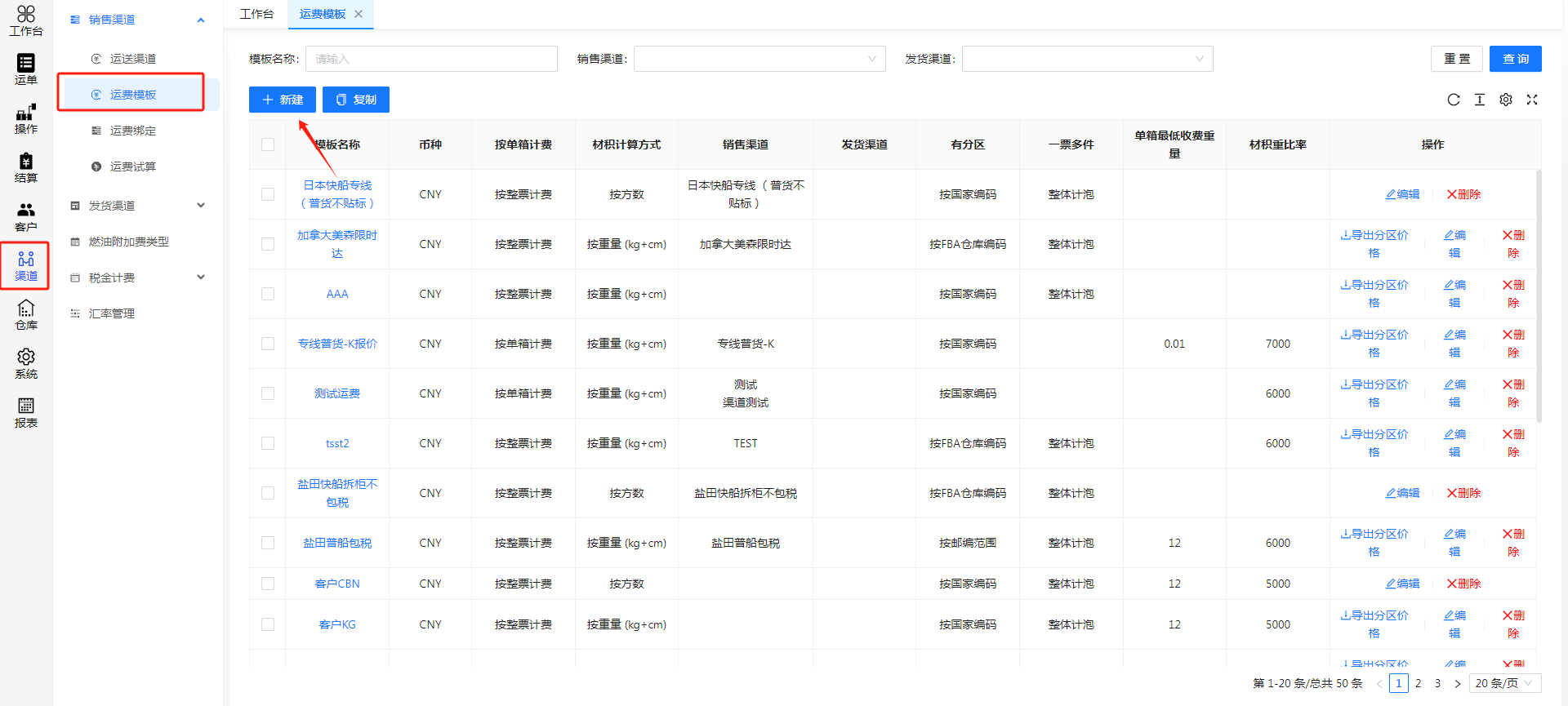Image resolution: width=1568 pixels, height=706 pixels.
Task: Check the 加拿大美森限时达 row checkbox
Action: pyautogui.click(x=268, y=244)
